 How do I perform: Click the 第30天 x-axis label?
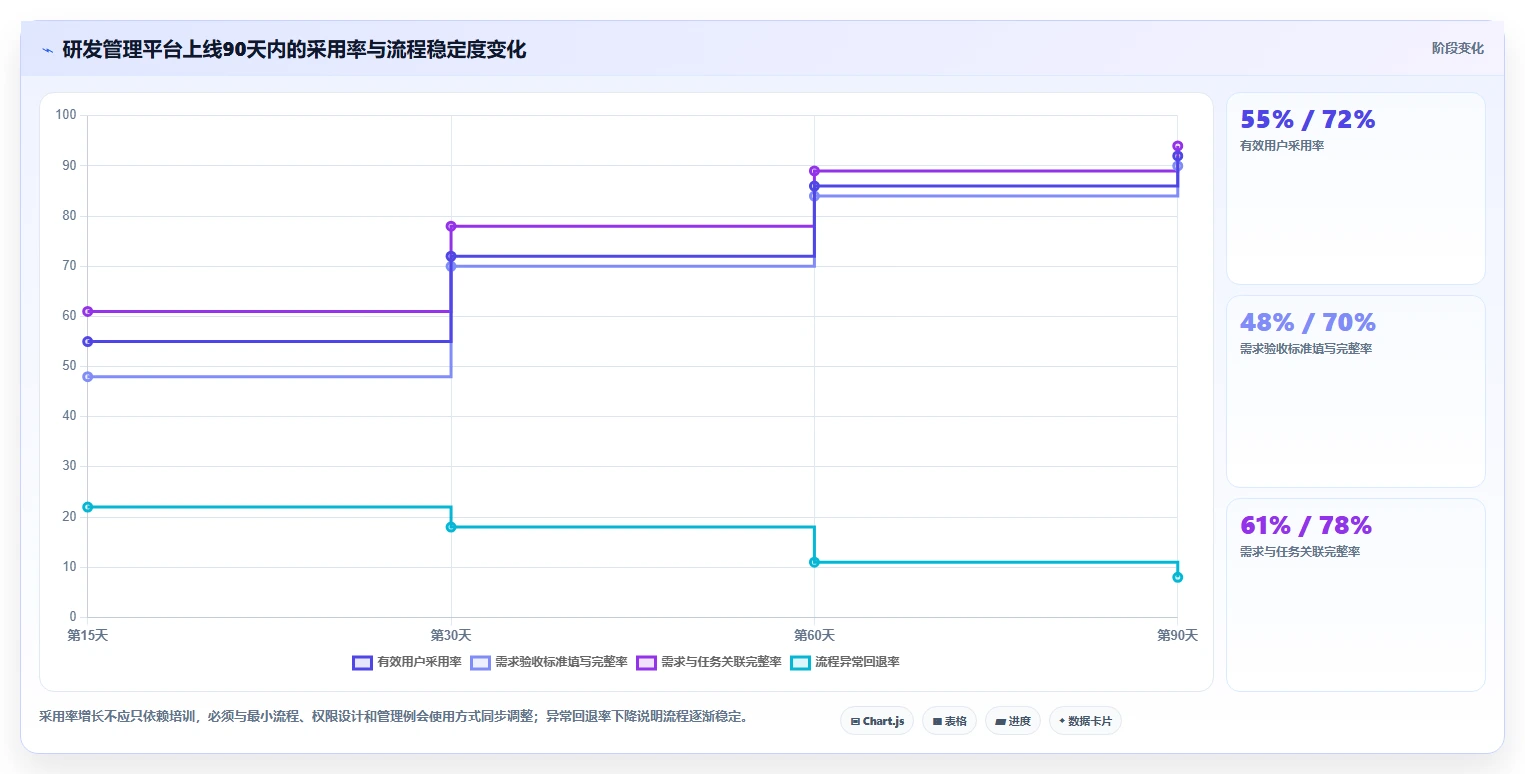[451, 635]
